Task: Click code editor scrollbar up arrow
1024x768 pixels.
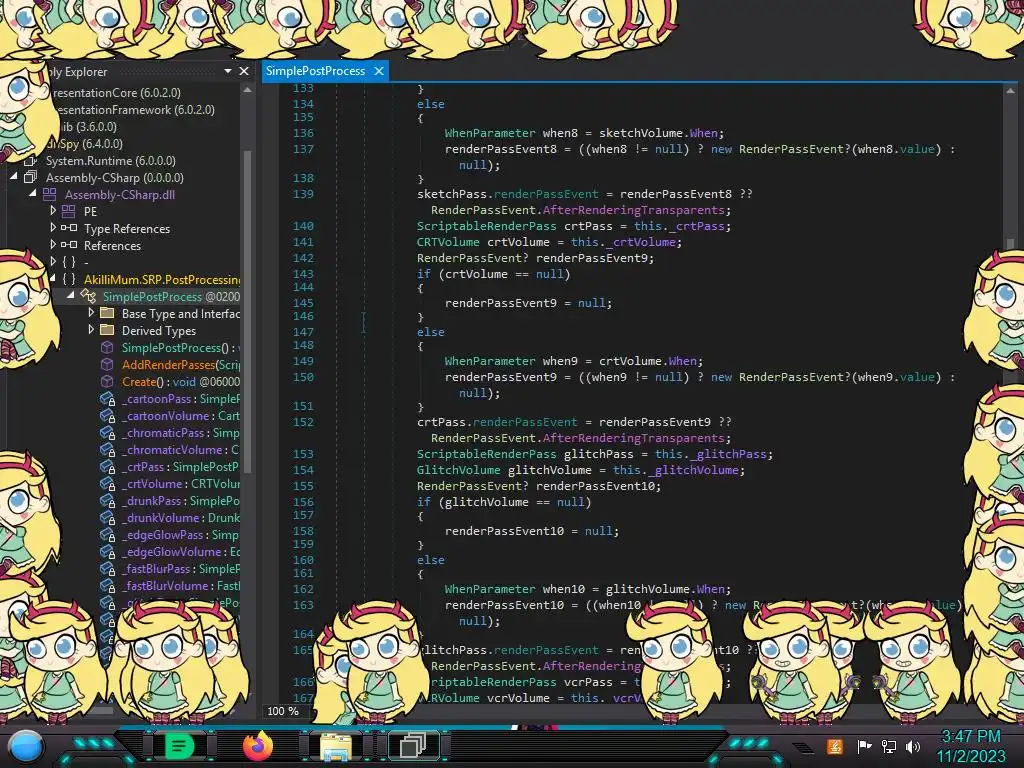Action: pos(1010,91)
